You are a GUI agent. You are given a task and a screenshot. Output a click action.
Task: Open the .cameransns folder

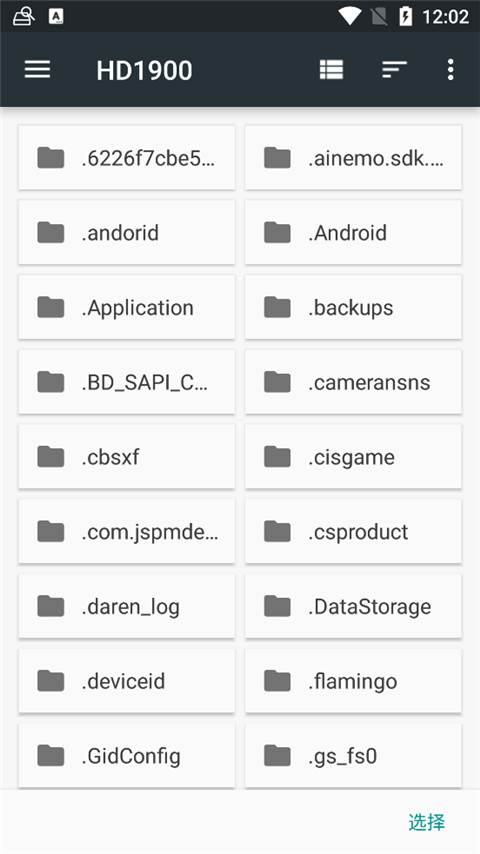[354, 382]
